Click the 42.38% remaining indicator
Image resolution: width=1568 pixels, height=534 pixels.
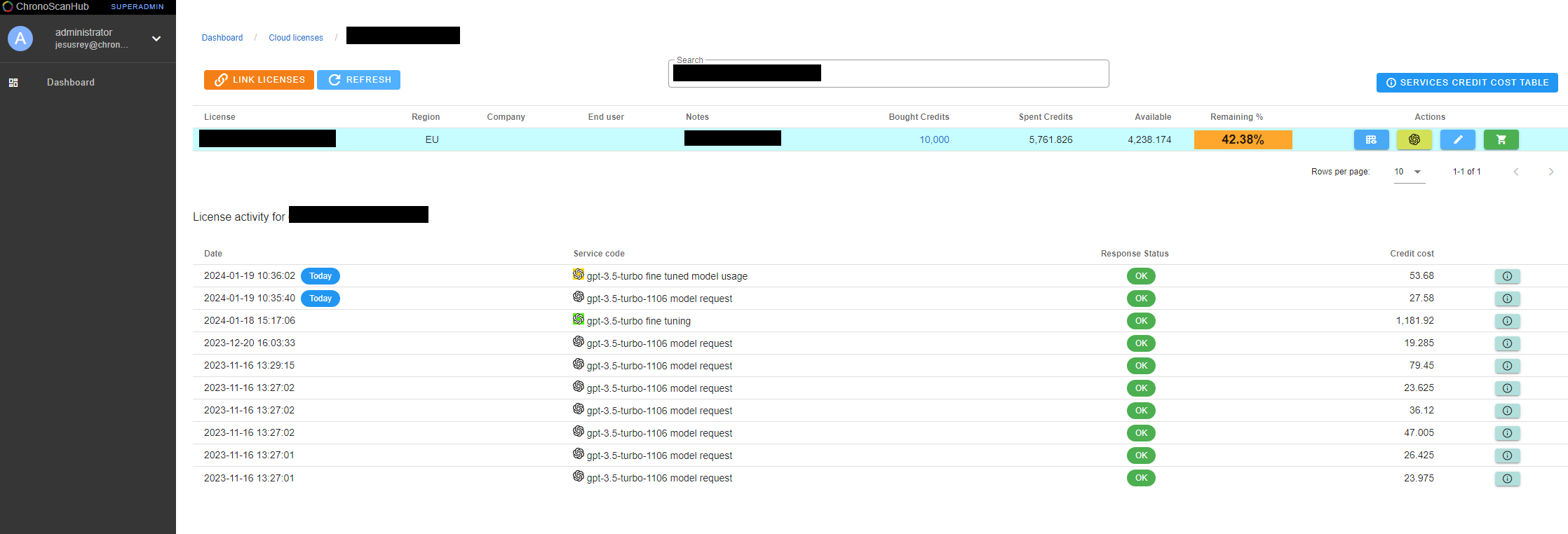click(x=1243, y=139)
